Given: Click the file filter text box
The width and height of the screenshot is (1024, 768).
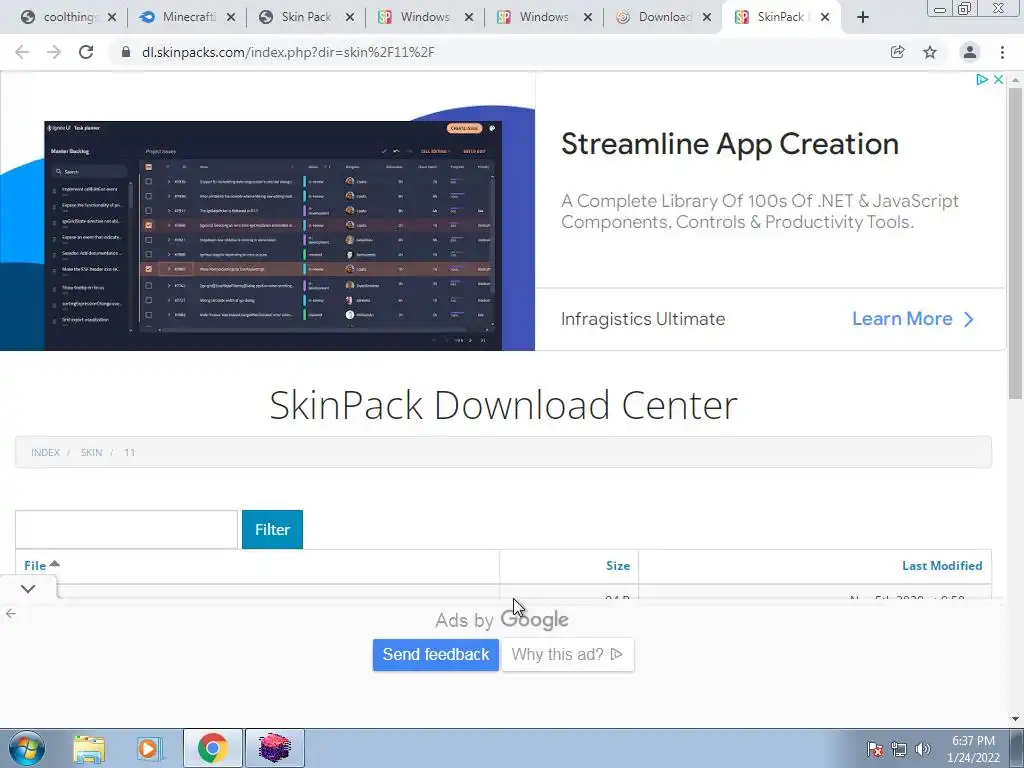Looking at the screenshot, I should [126, 530].
